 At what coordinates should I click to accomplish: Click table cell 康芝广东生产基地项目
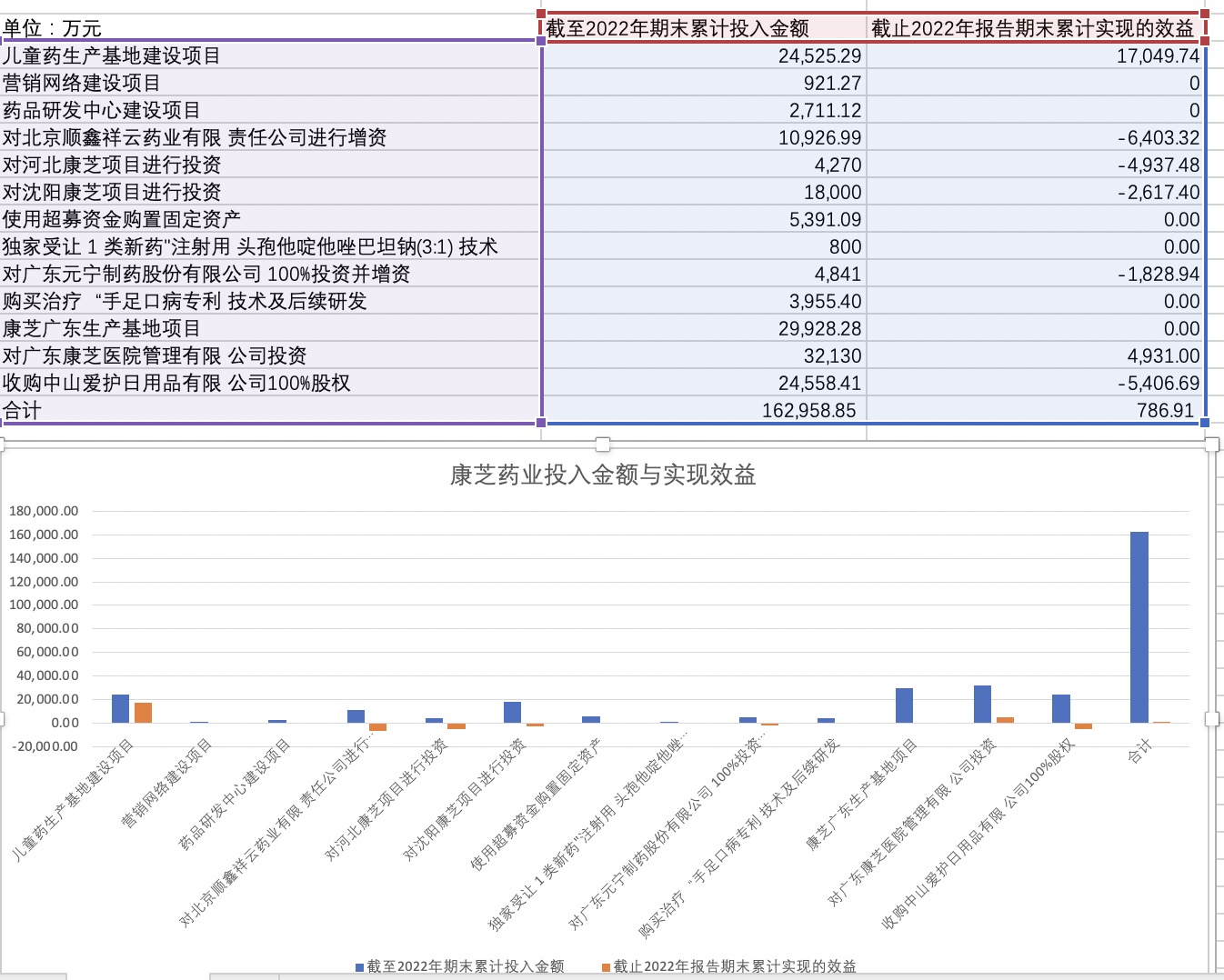(270, 328)
